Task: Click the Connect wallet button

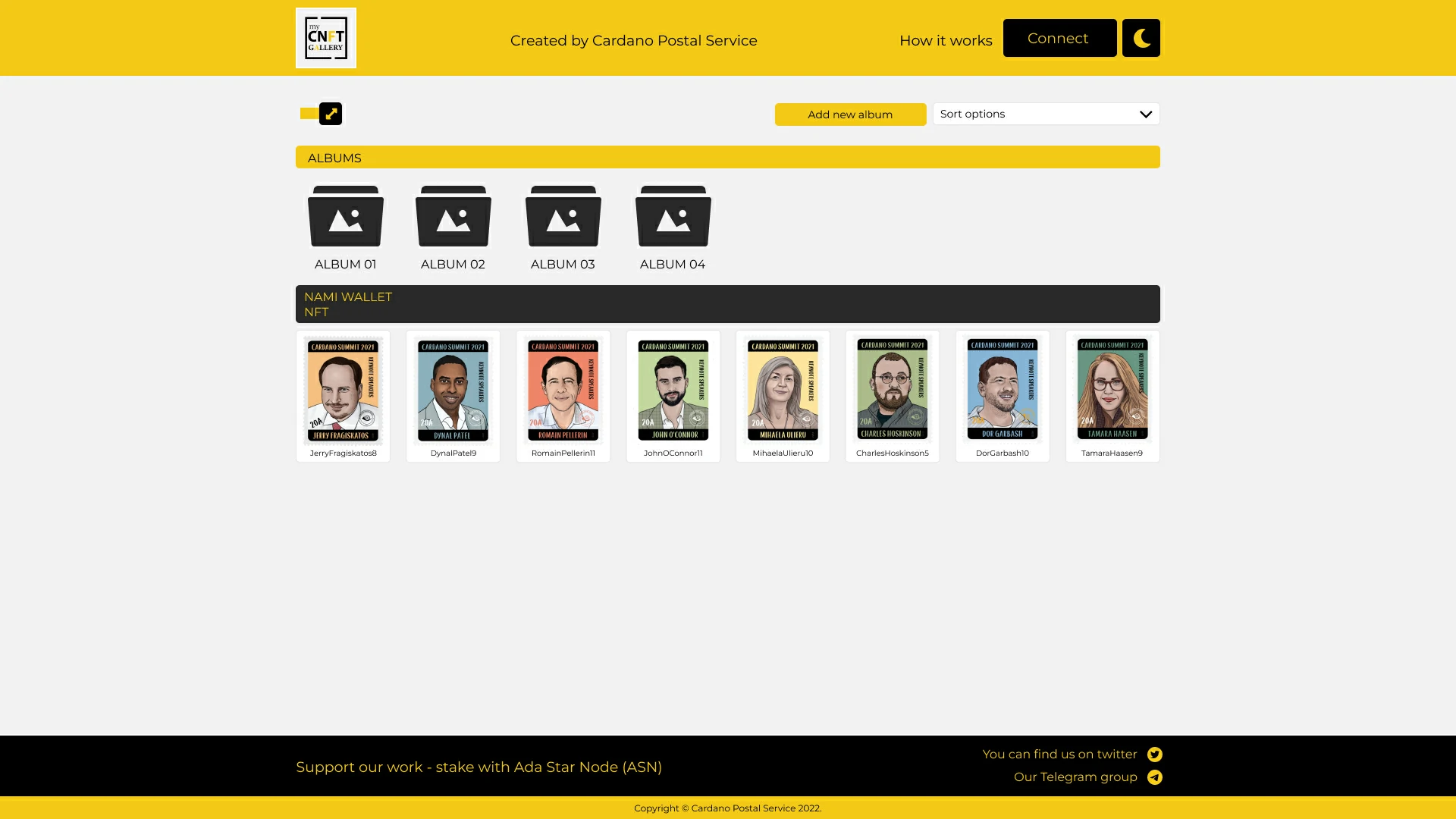Action: 1060,38
